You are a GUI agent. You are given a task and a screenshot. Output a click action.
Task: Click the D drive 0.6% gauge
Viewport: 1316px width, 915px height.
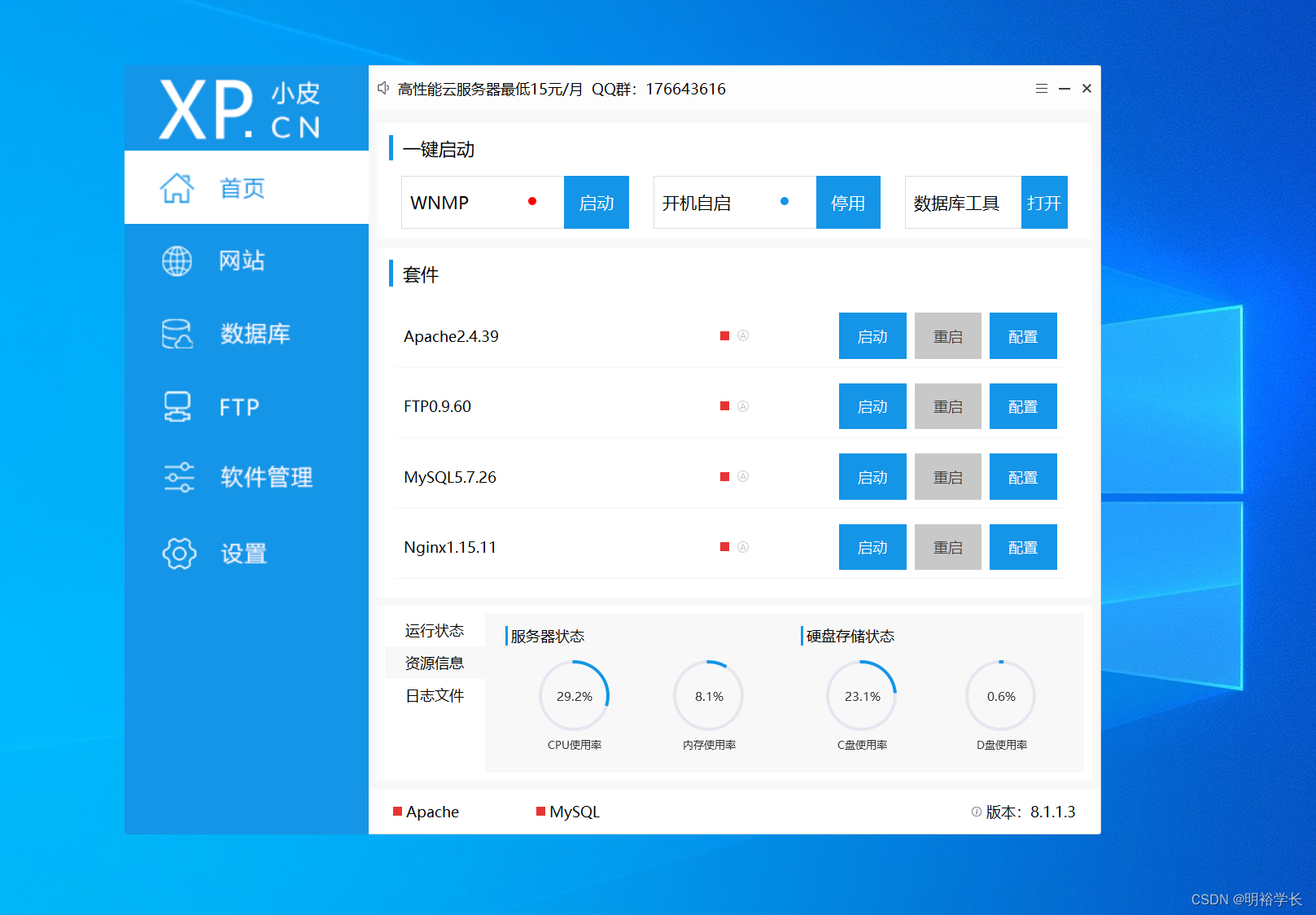tap(1001, 696)
